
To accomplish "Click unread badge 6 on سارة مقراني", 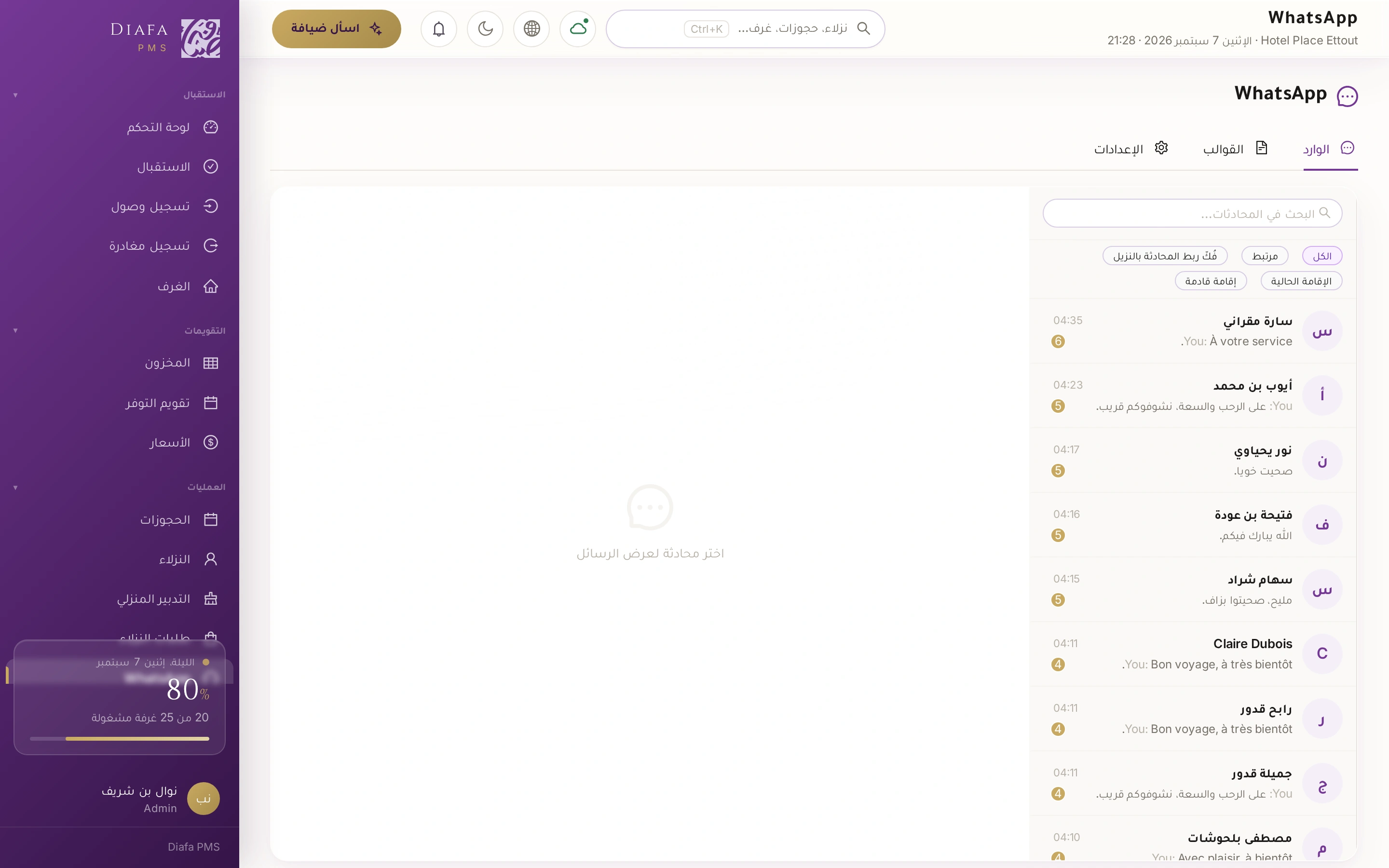I will pyautogui.click(x=1059, y=341).
